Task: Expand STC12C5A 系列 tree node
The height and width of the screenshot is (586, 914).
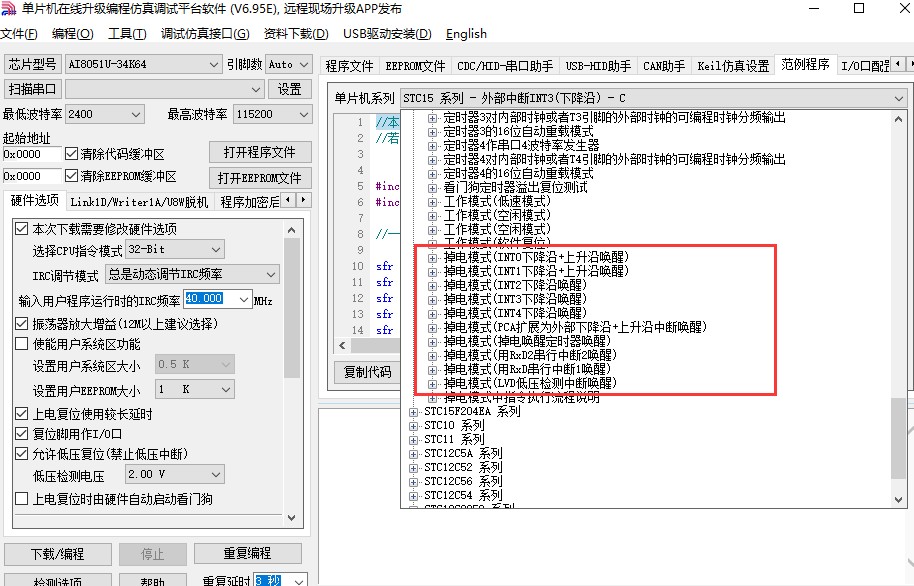Action: pos(413,454)
